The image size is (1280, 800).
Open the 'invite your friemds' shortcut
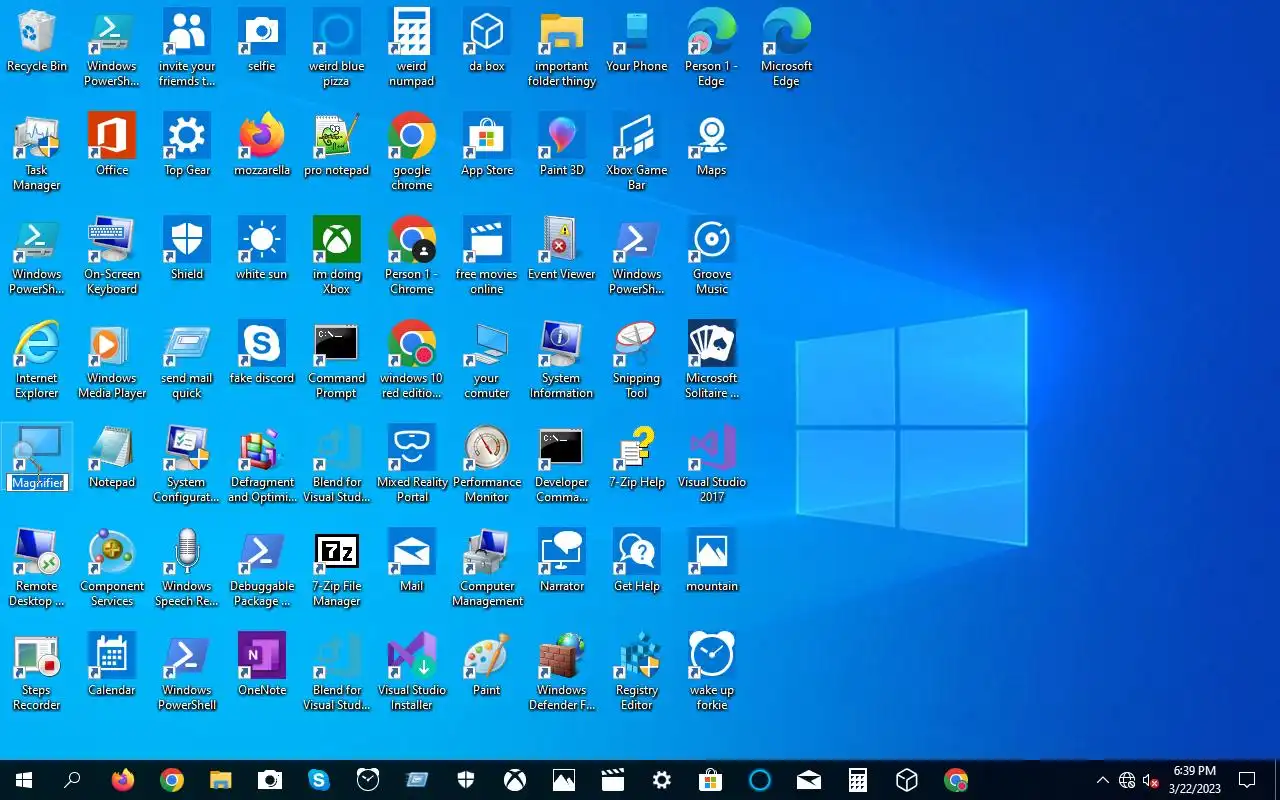187,48
